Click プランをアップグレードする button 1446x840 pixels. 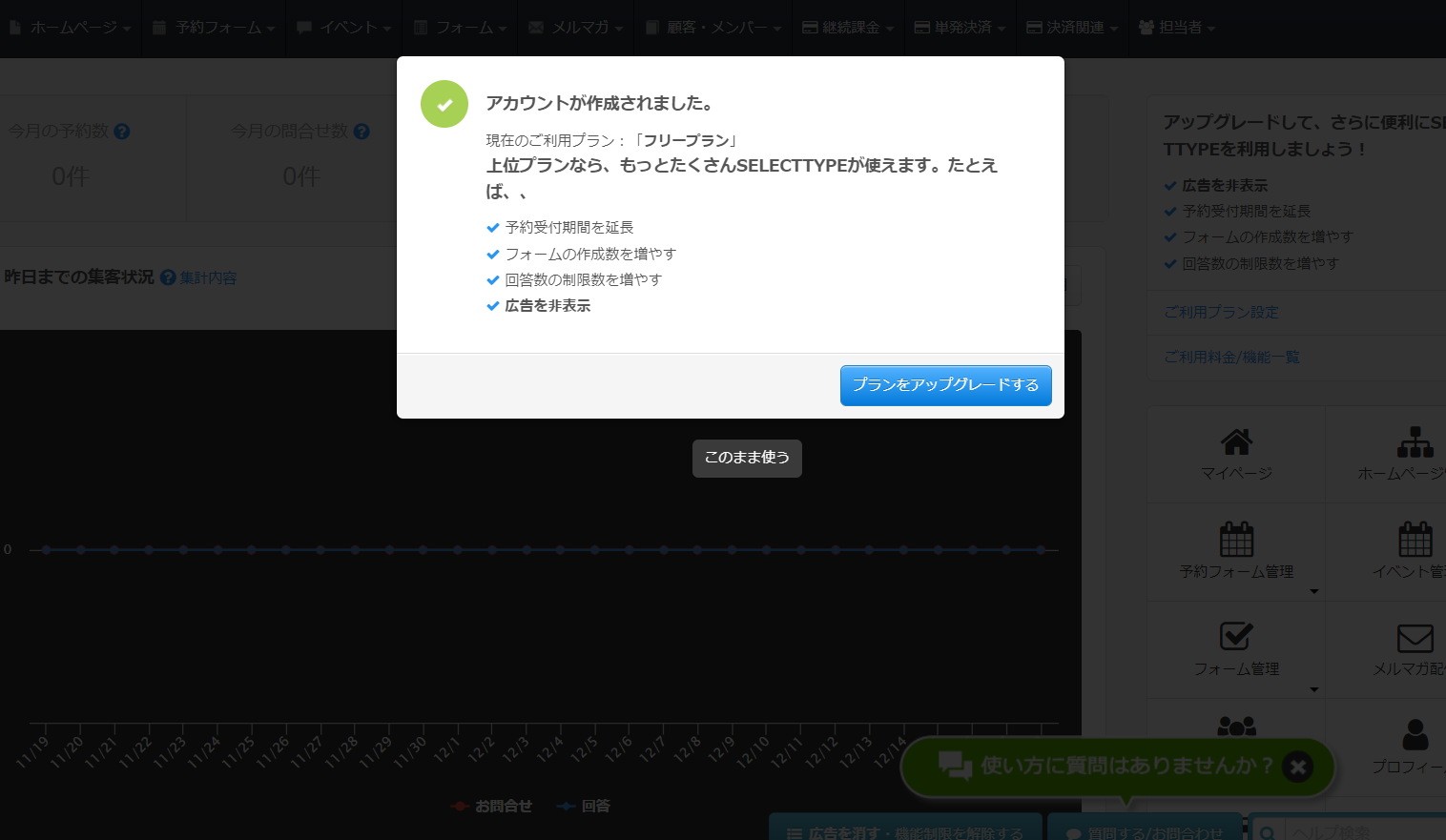(x=945, y=385)
